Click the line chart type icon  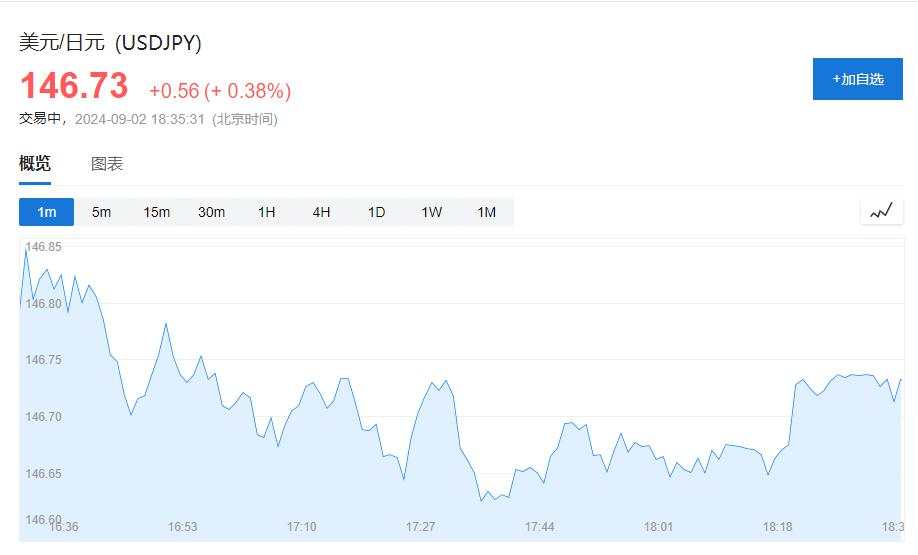pos(882,211)
